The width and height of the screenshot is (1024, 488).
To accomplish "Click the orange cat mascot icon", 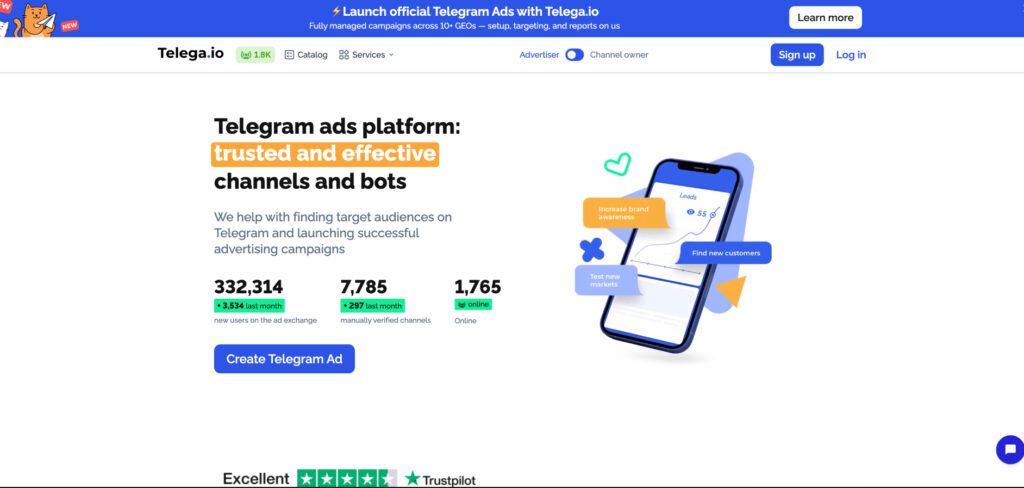I will coord(36,21).
